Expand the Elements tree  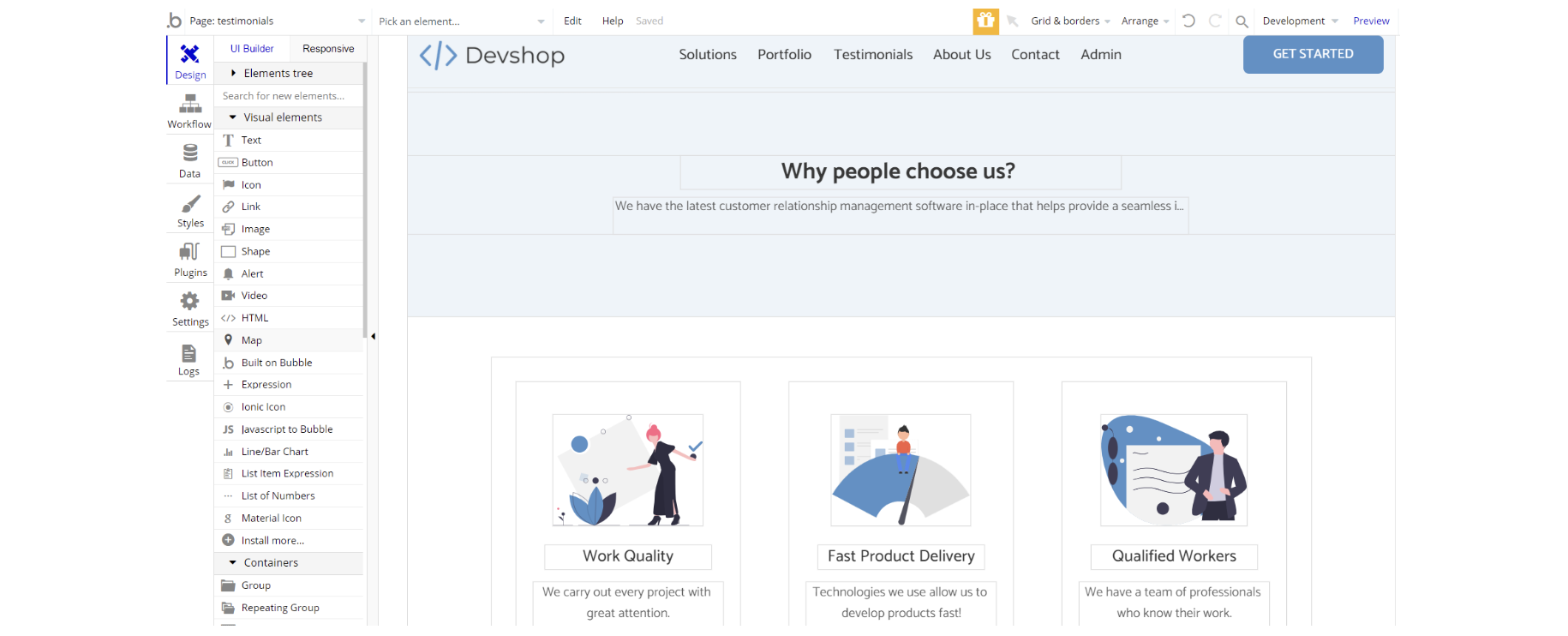278,74
